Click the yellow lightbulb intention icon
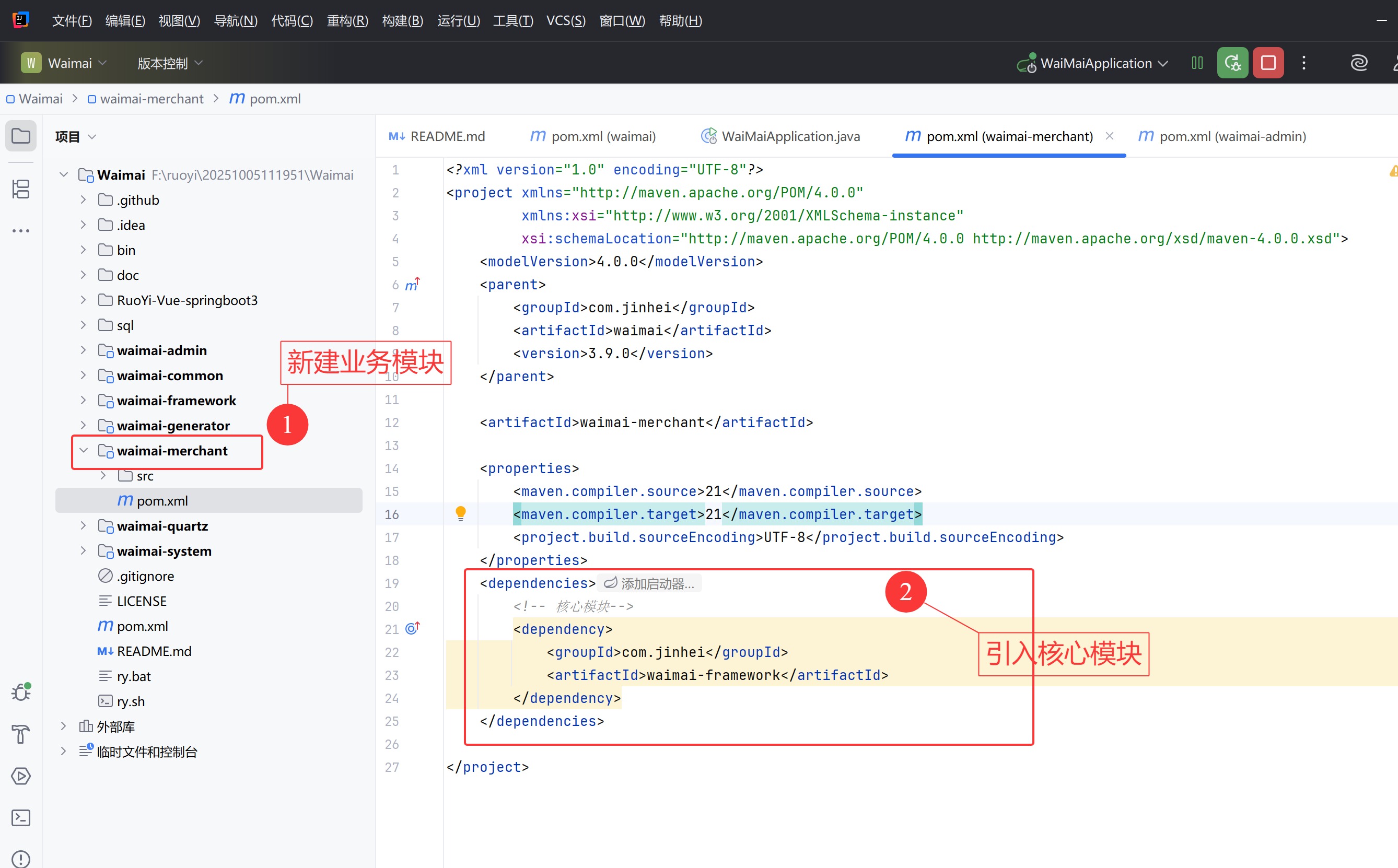 [460, 513]
